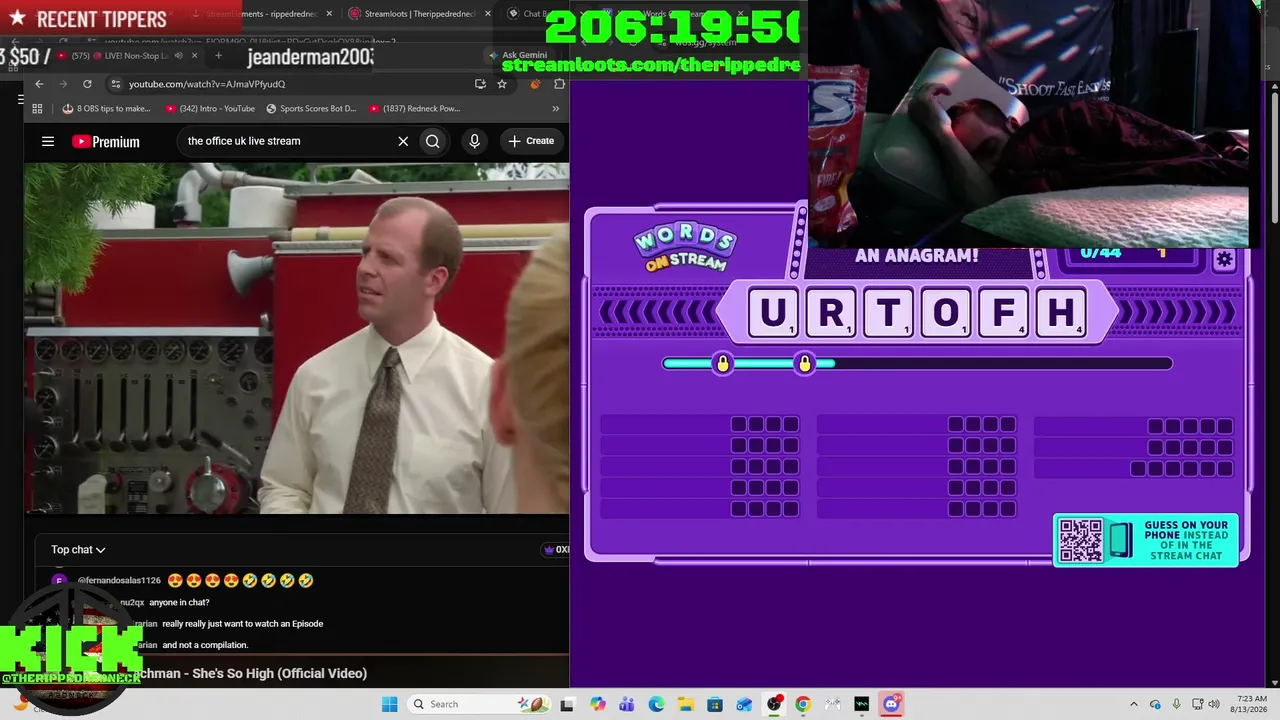Viewport: 1280px width, 720px height.
Task: Switch to Google Chrome on the taskbar
Action: coord(803,704)
